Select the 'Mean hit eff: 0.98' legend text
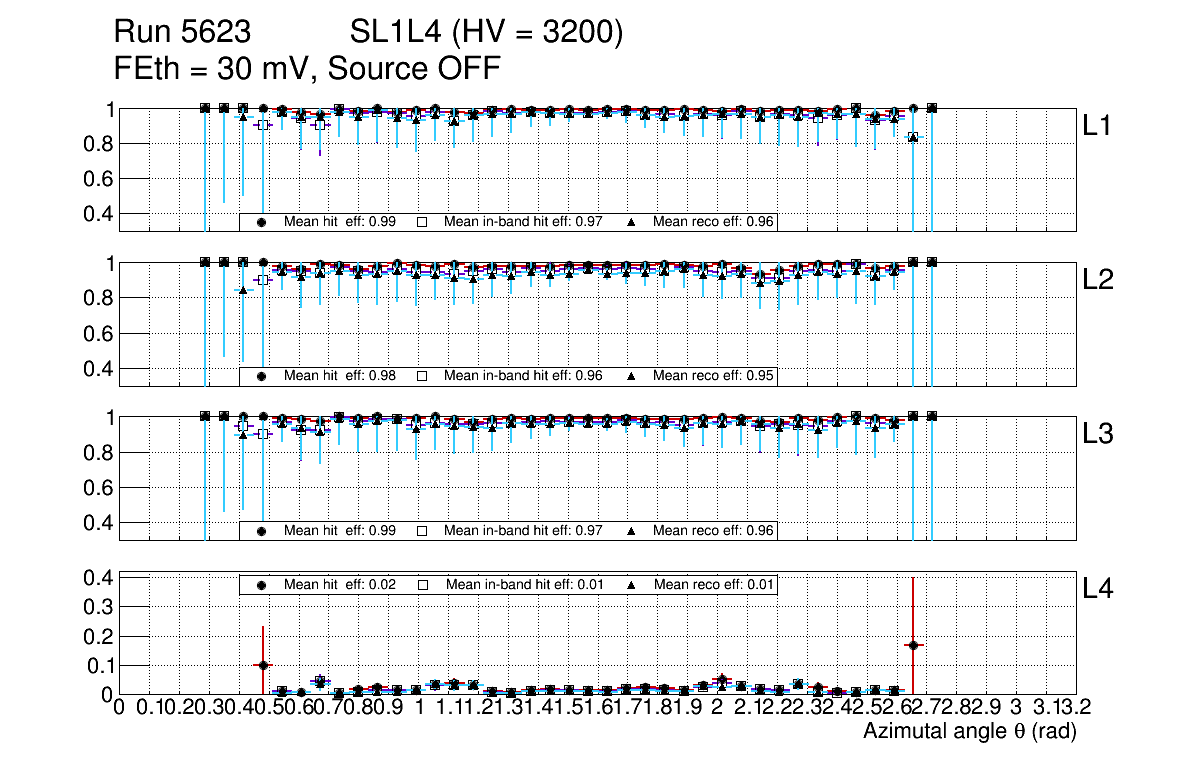 (340, 376)
